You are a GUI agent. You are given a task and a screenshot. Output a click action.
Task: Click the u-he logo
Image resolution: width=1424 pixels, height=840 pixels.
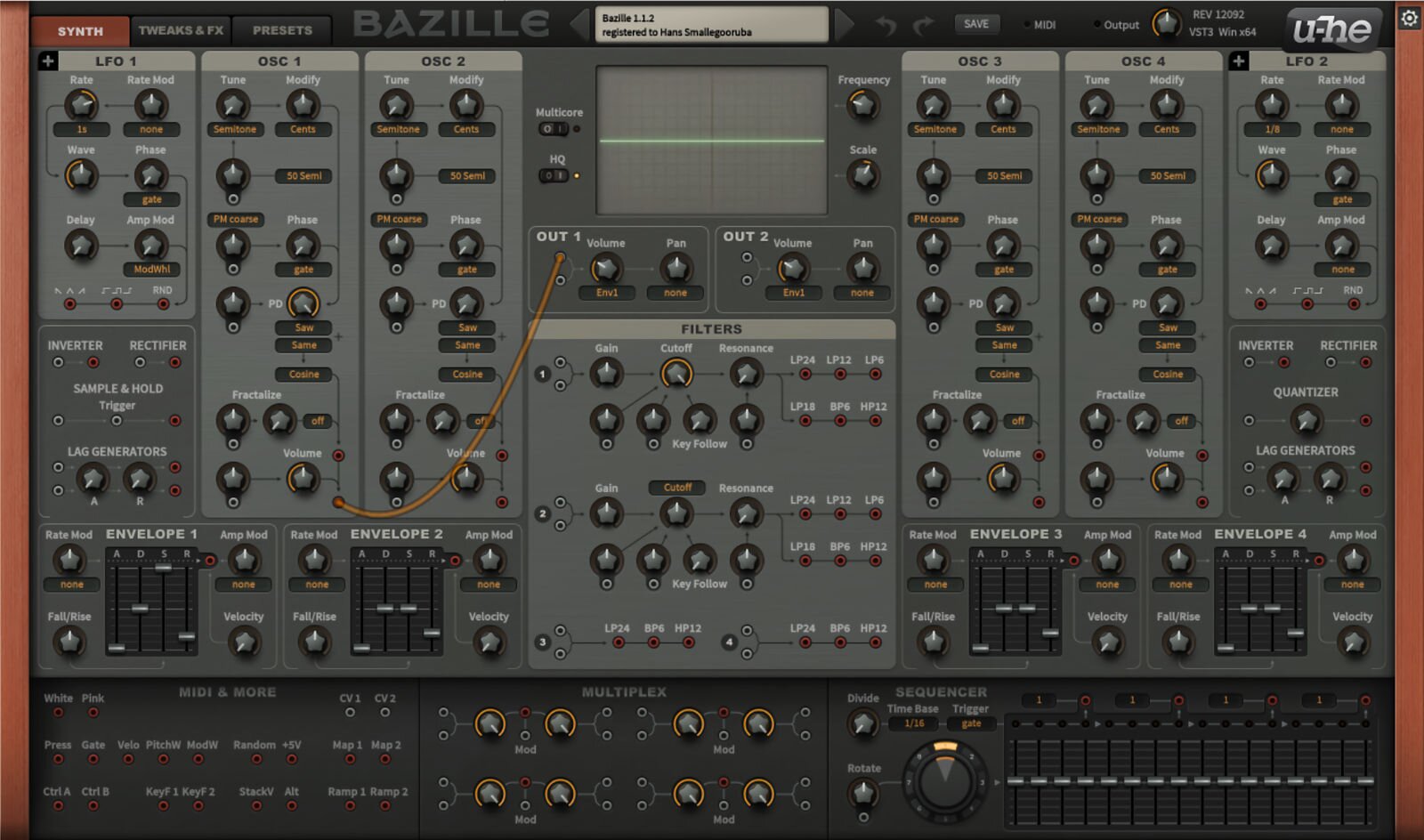coord(1332,29)
